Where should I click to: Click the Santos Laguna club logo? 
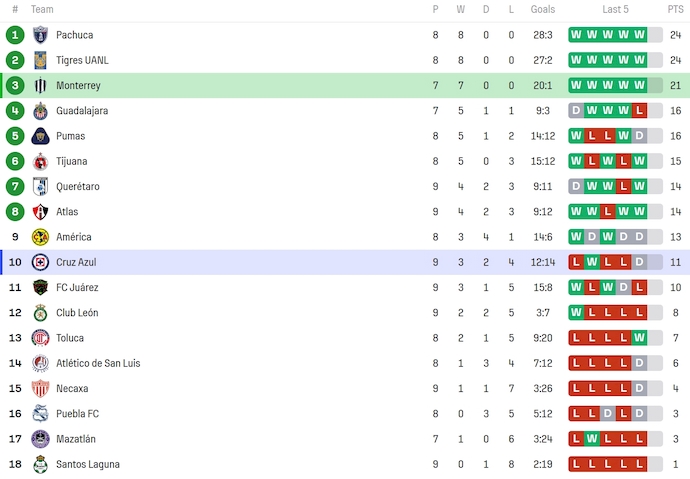tap(40, 464)
